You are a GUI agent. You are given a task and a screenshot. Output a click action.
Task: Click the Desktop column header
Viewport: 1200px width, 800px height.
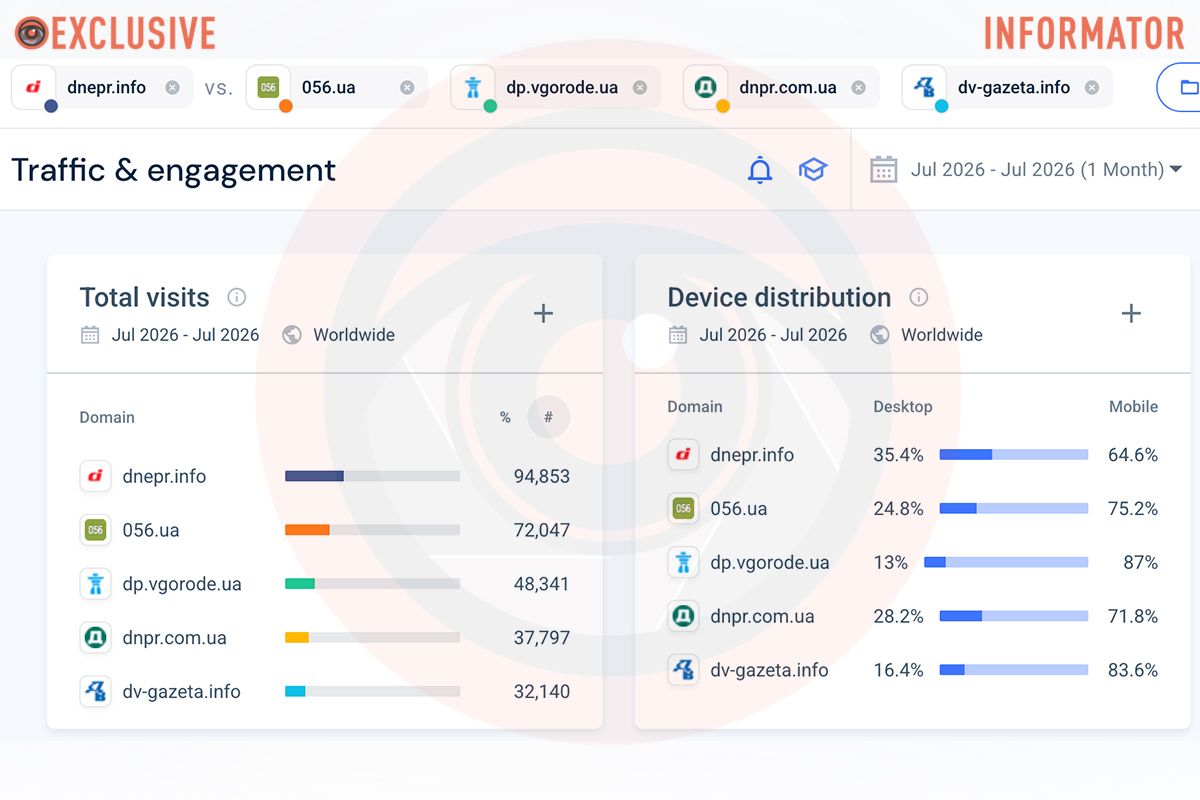pyautogui.click(x=903, y=407)
